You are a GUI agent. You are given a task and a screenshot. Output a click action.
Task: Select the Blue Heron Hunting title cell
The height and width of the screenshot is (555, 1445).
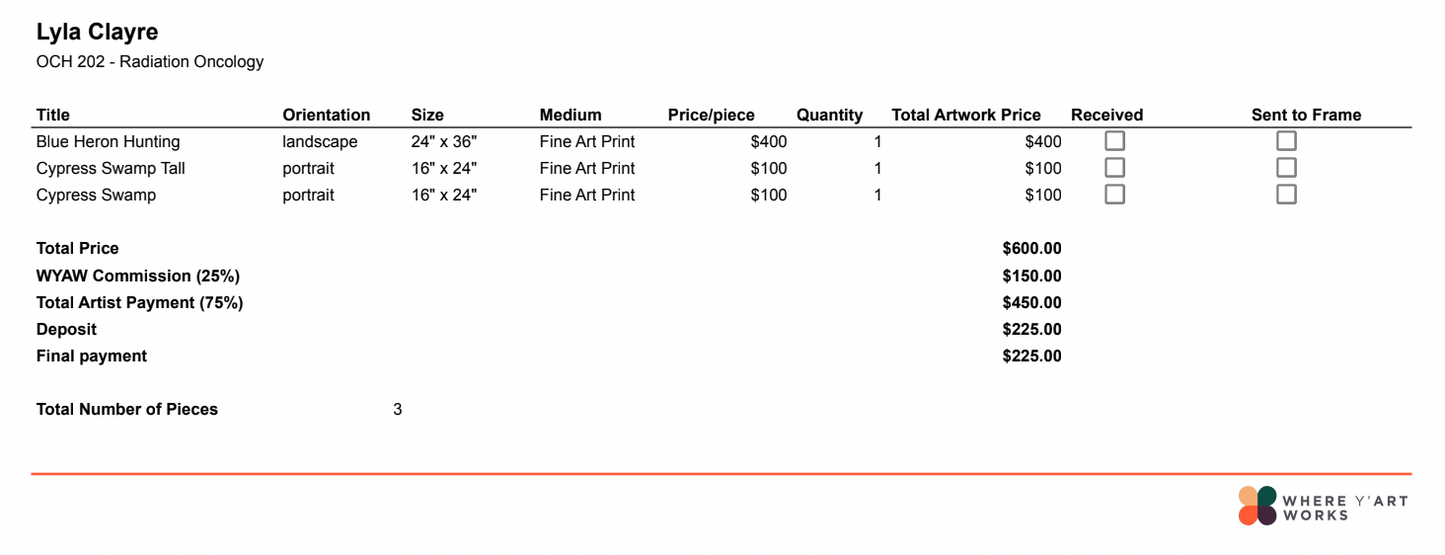point(108,142)
